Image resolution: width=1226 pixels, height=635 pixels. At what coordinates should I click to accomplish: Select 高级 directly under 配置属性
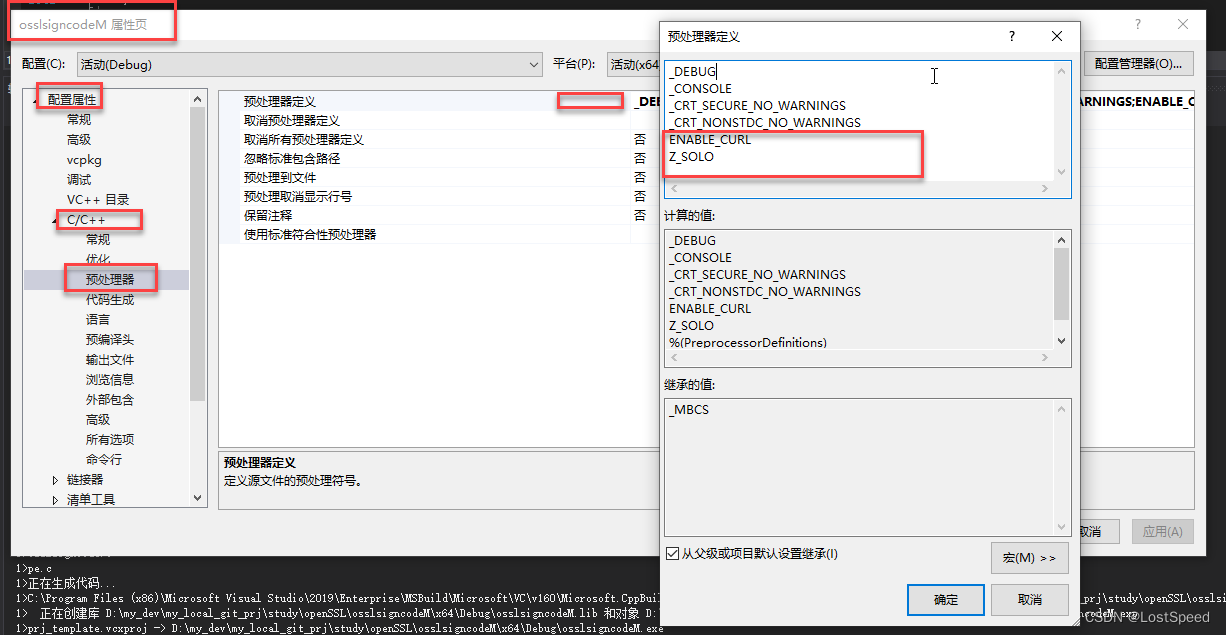tap(79, 140)
